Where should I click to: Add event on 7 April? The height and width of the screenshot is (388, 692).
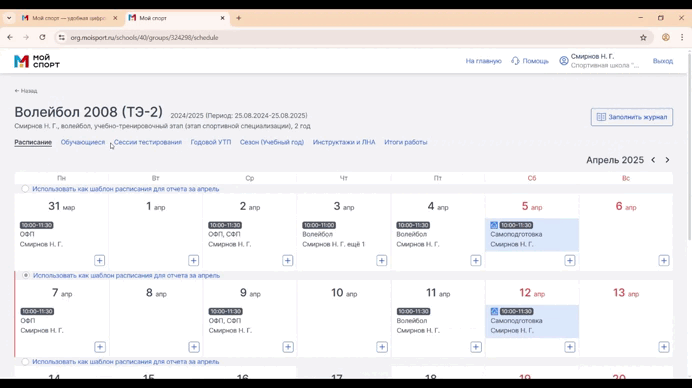(x=100, y=347)
